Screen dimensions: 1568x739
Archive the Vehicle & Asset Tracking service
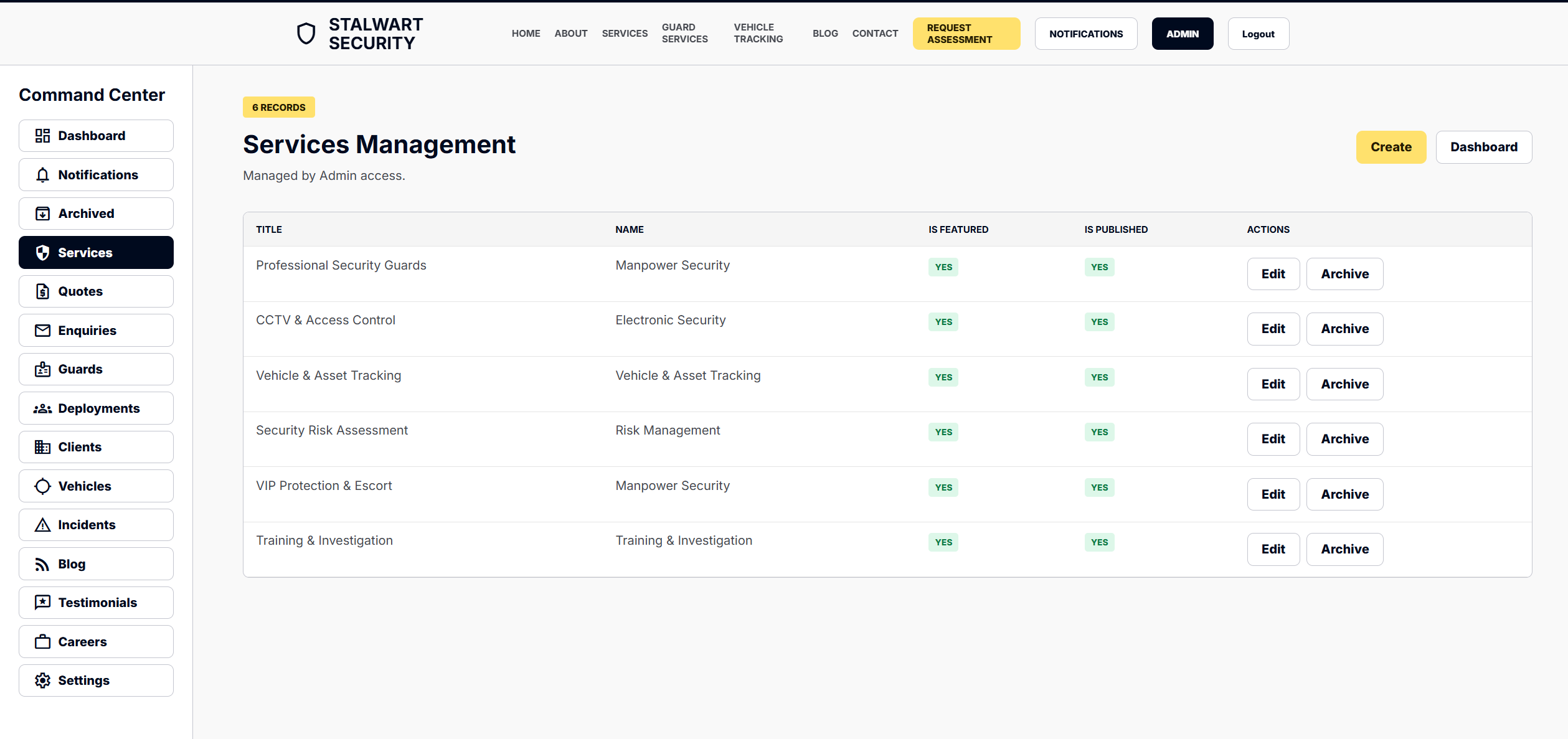1345,384
